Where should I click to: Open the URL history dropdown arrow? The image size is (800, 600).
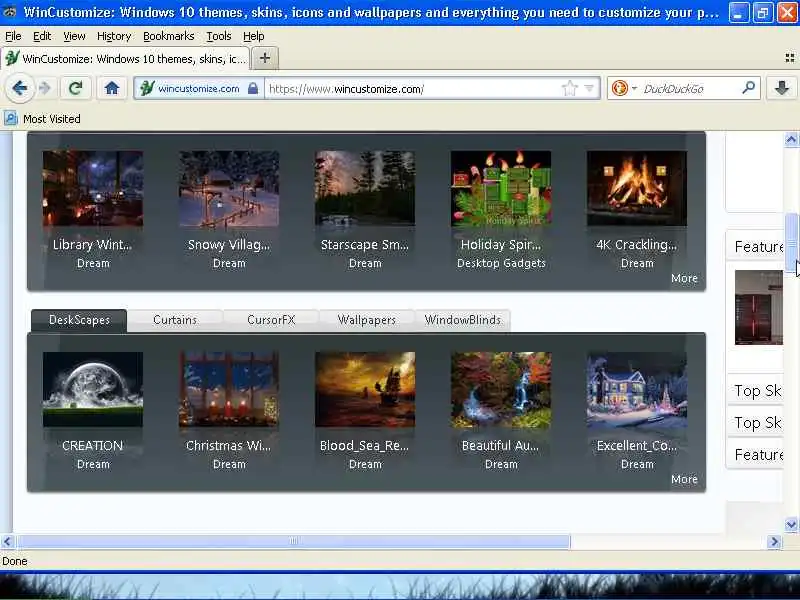point(589,88)
